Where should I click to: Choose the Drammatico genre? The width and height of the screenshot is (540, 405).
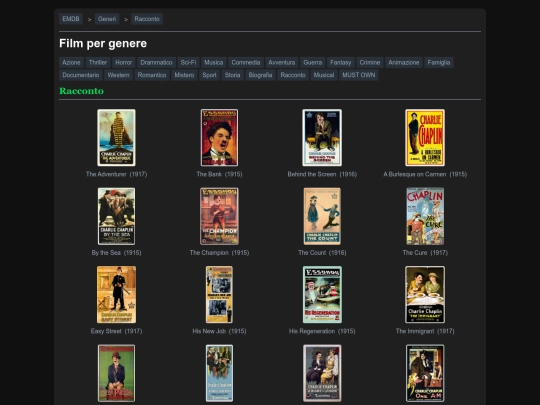click(156, 62)
